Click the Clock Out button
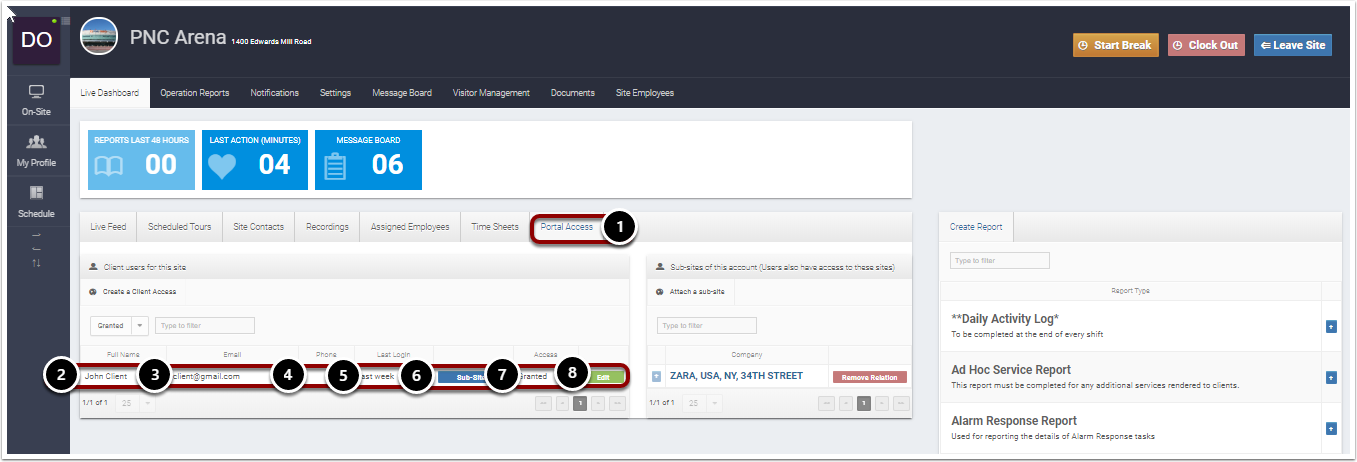The width and height of the screenshot is (1357, 462). pyautogui.click(x=1207, y=45)
